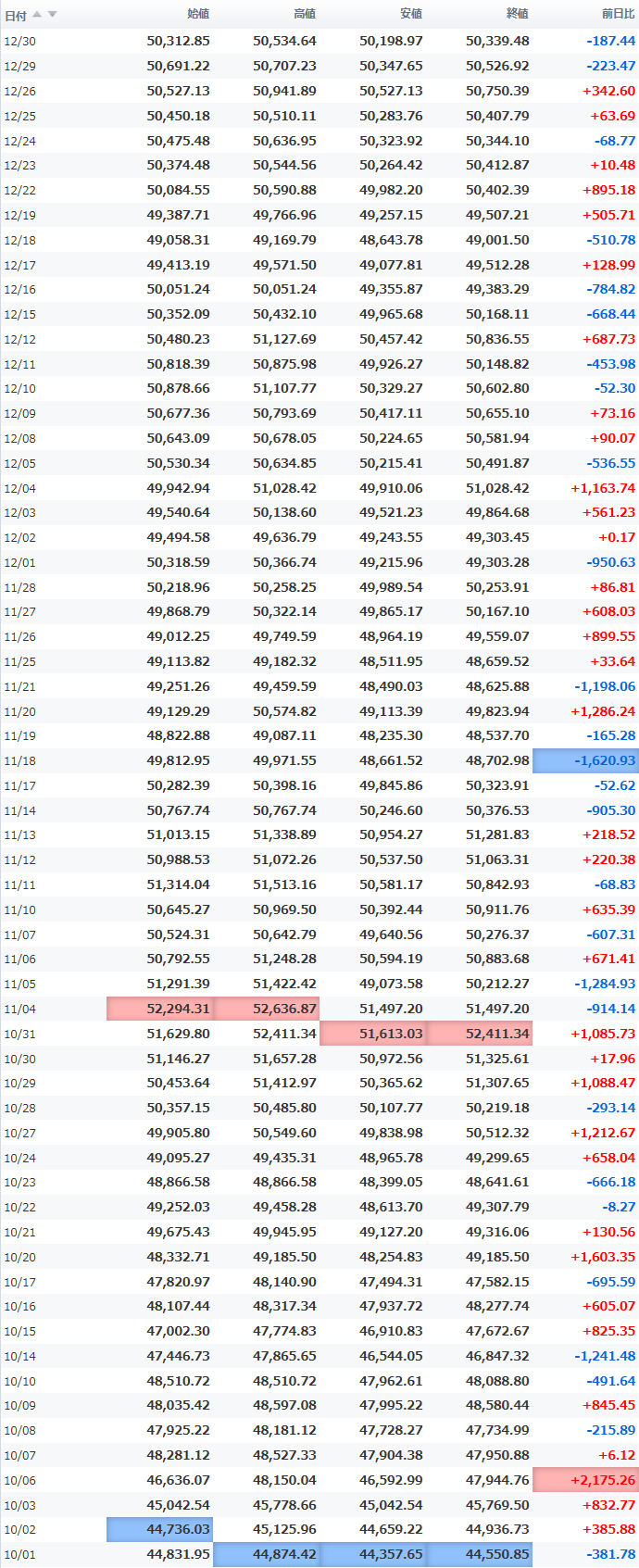Viewport: 639px width, 1568px height.
Task: Click the change value +895.18
Action: tap(609, 190)
